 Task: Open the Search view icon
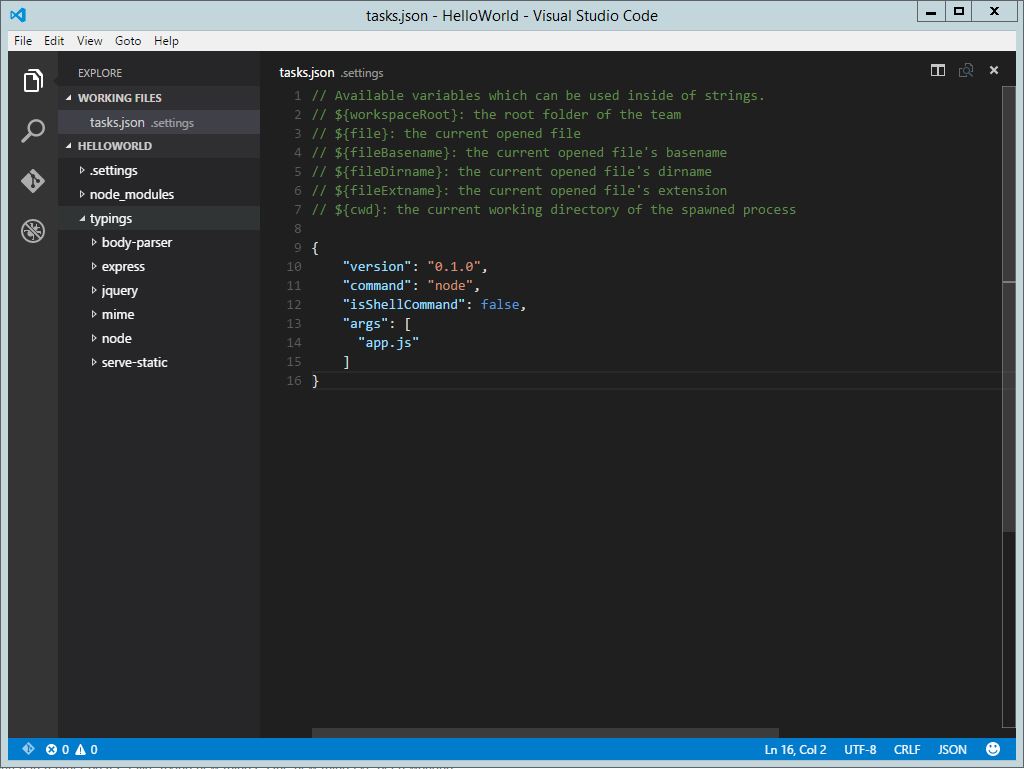pos(33,131)
